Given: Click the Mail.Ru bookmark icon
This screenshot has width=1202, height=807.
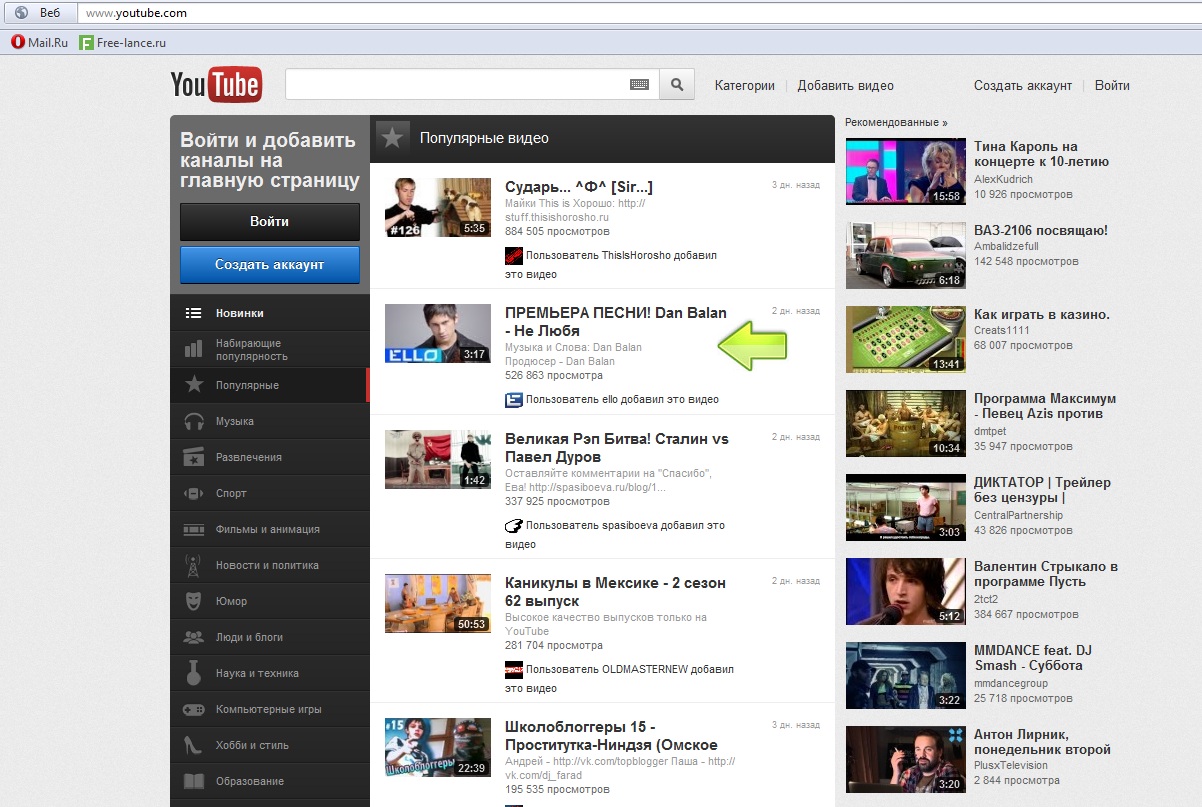Looking at the screenshot, I should (x=17, y=42).
